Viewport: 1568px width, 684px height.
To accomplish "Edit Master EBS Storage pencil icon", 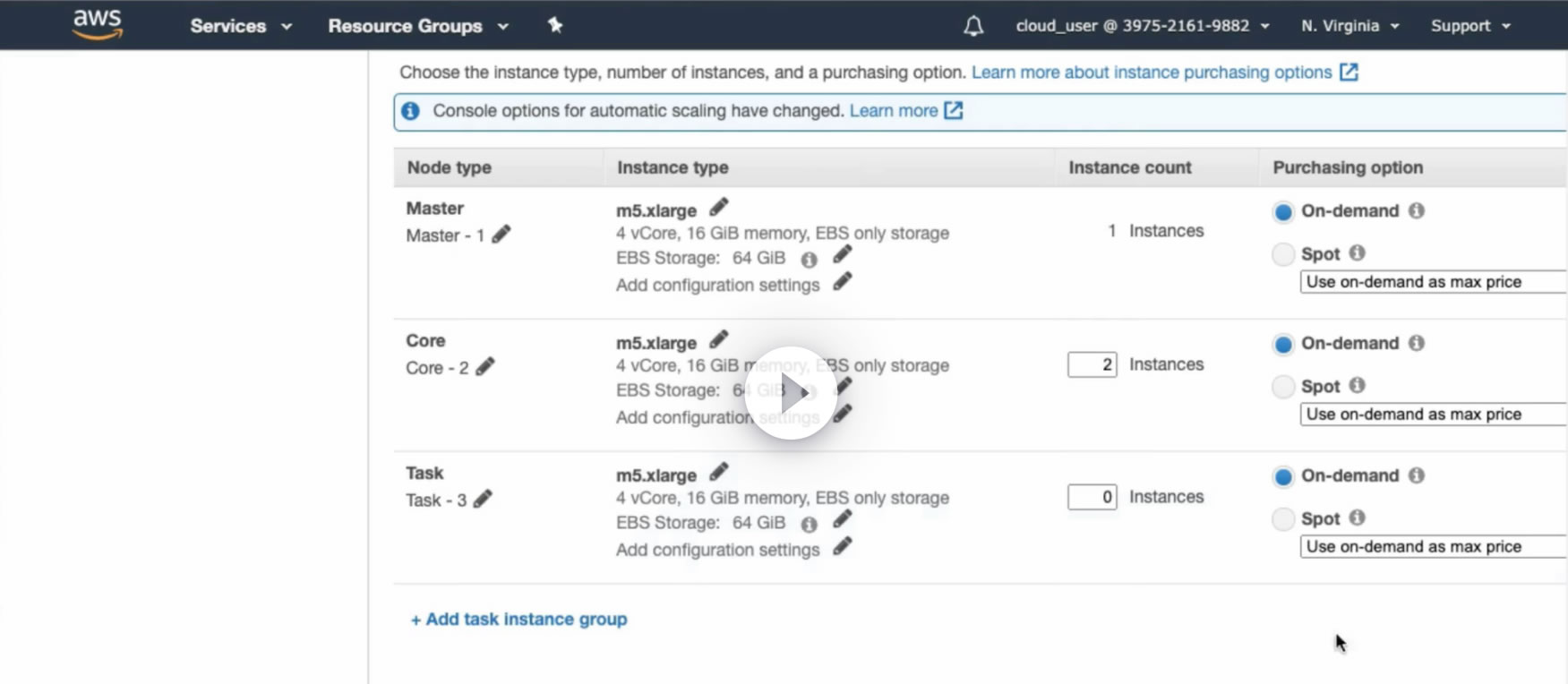I will coord(842,255).
